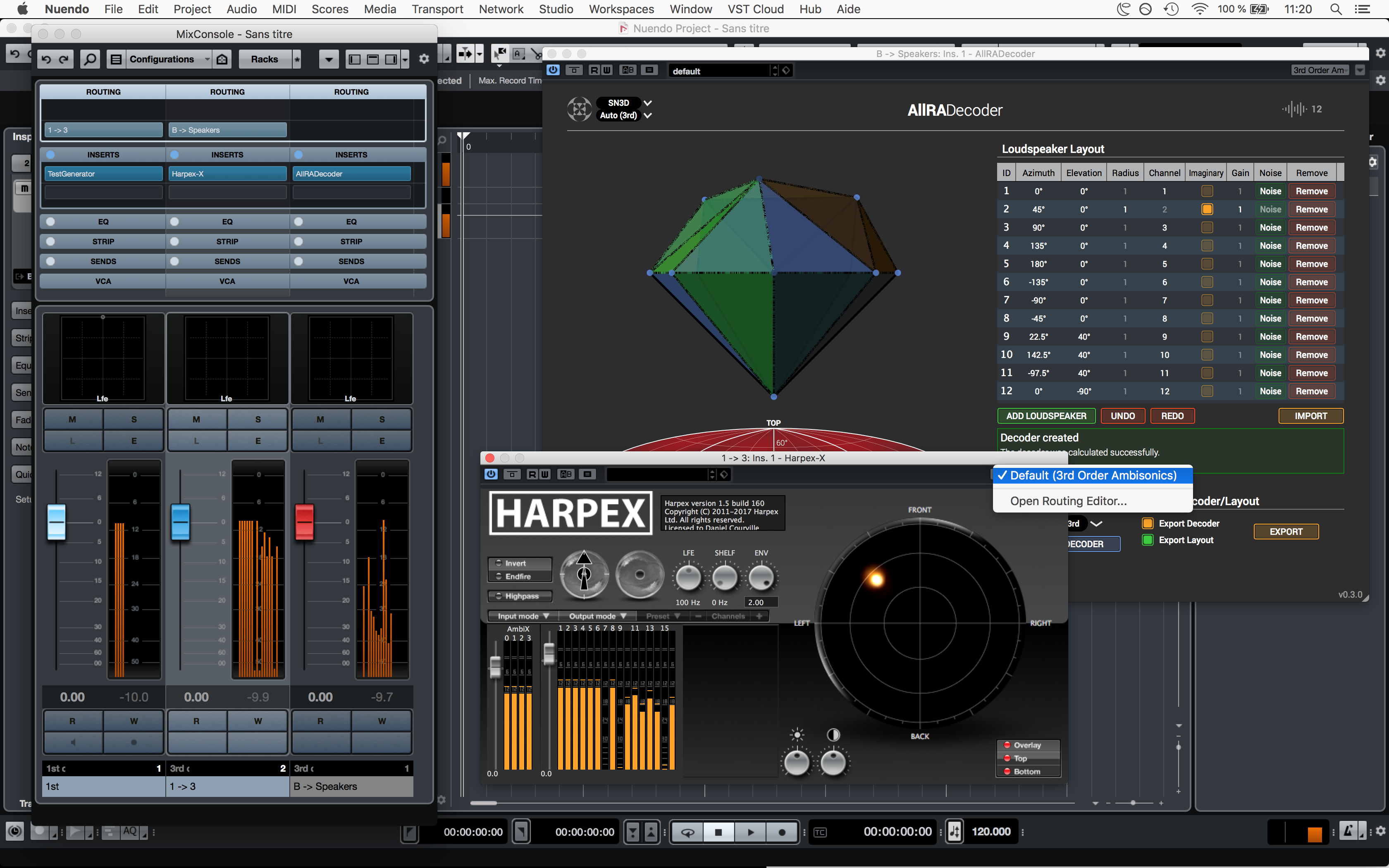Open MixConsole channel search magnifier

[90, 59]
